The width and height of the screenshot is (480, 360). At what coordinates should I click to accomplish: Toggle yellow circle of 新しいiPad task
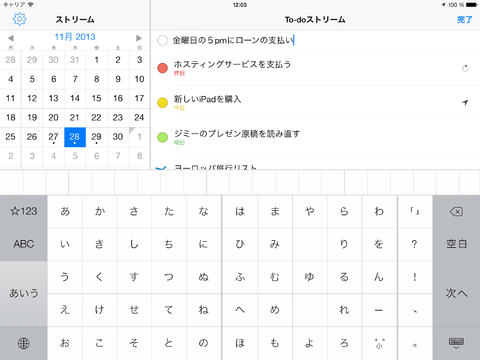162,103
